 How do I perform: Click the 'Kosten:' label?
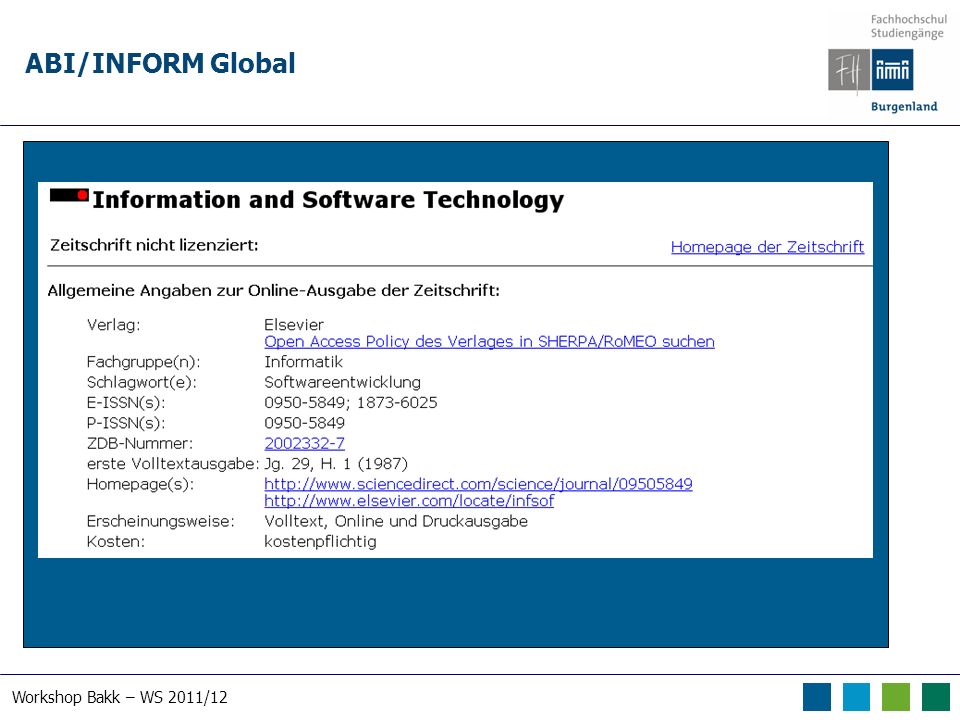point(116,542)
